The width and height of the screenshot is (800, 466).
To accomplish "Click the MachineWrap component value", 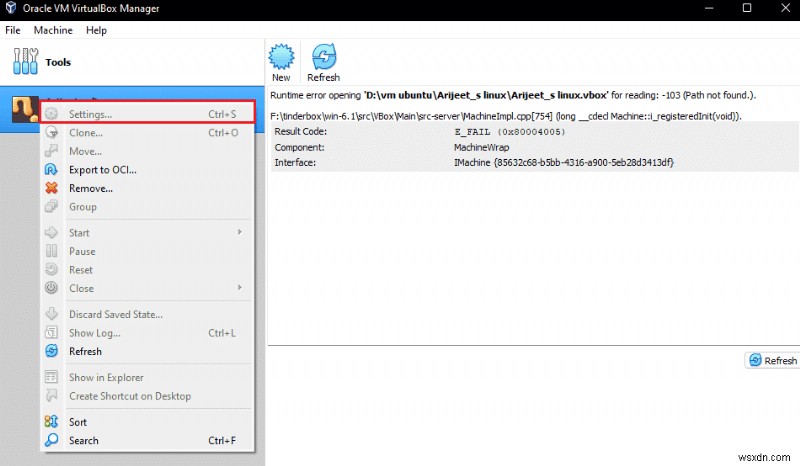I will click(482, 147).
